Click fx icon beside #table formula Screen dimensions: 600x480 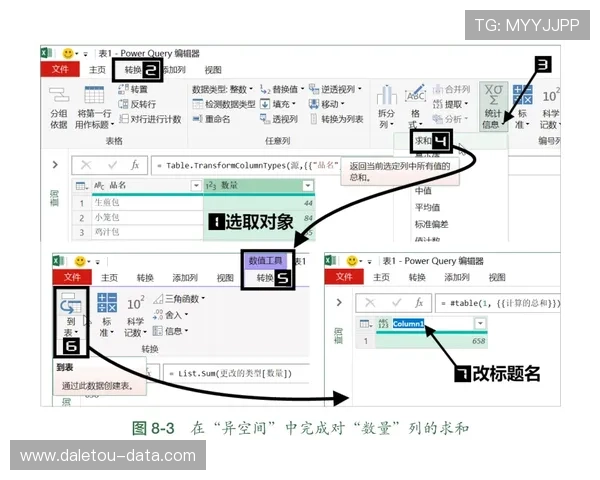click(x=419, y=303)
